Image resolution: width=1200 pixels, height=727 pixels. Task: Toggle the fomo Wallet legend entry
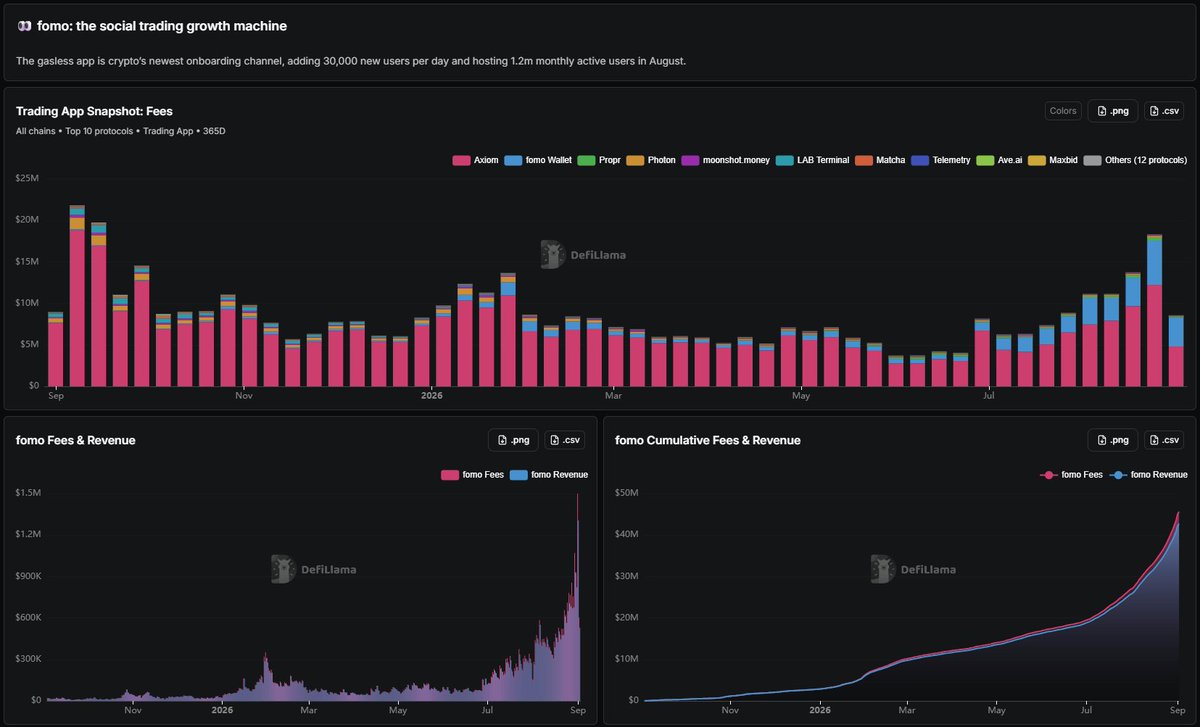pyautogui.click(x=537, y=160)
